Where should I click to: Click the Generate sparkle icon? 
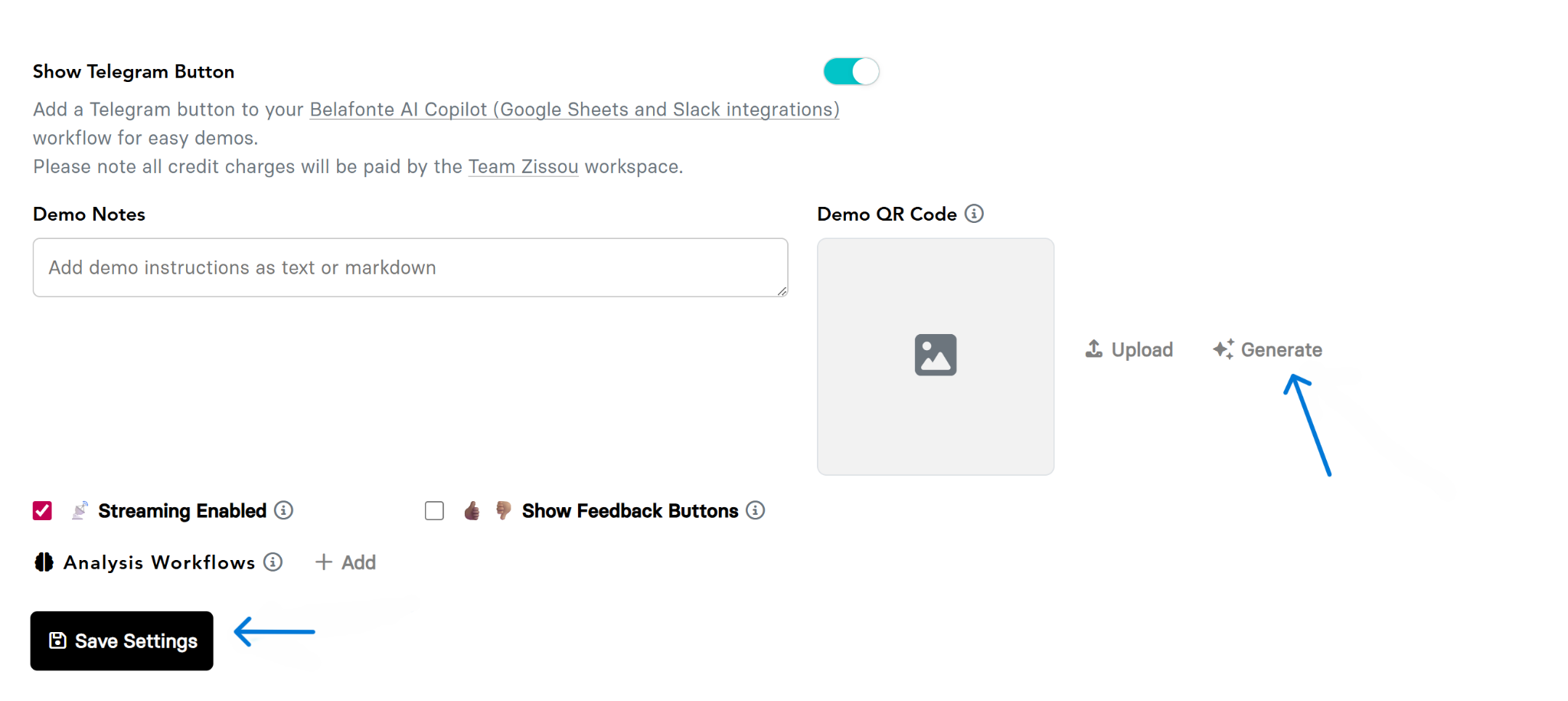tap(1223, 349)
